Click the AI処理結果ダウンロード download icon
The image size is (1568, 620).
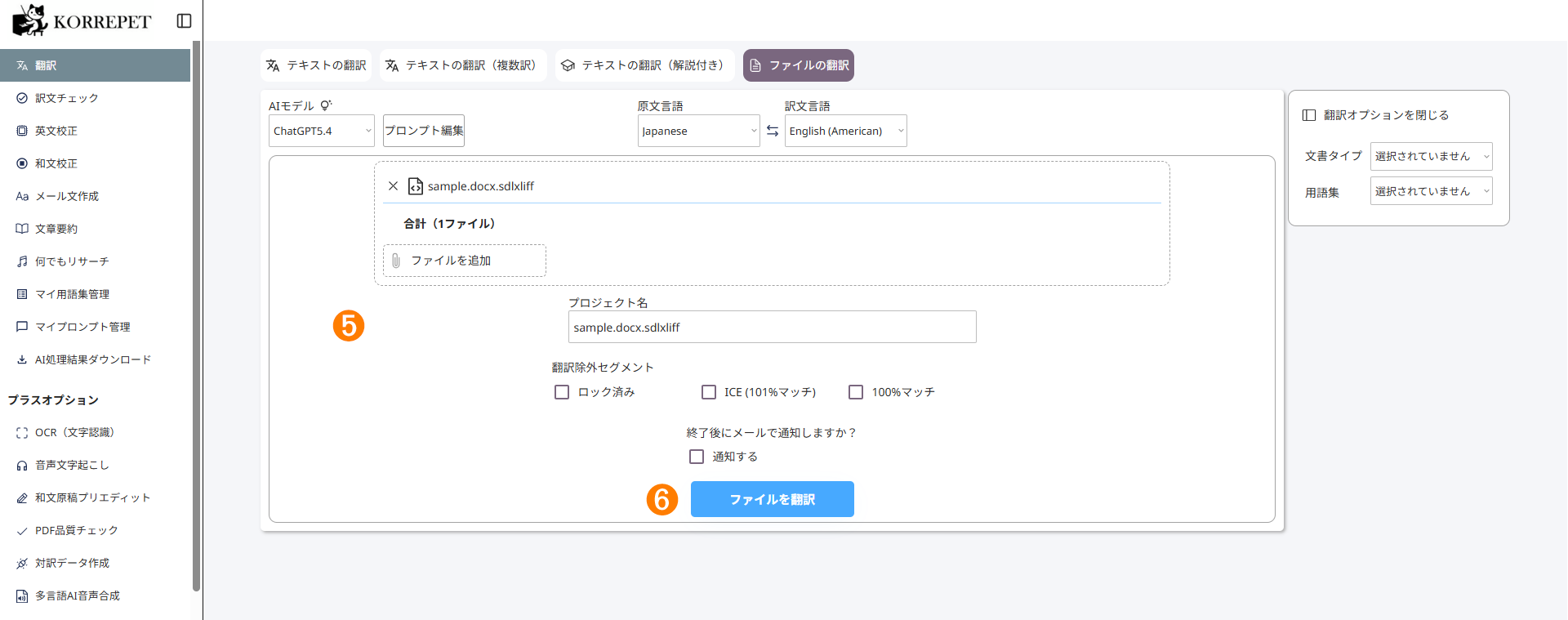coord(22,359)
